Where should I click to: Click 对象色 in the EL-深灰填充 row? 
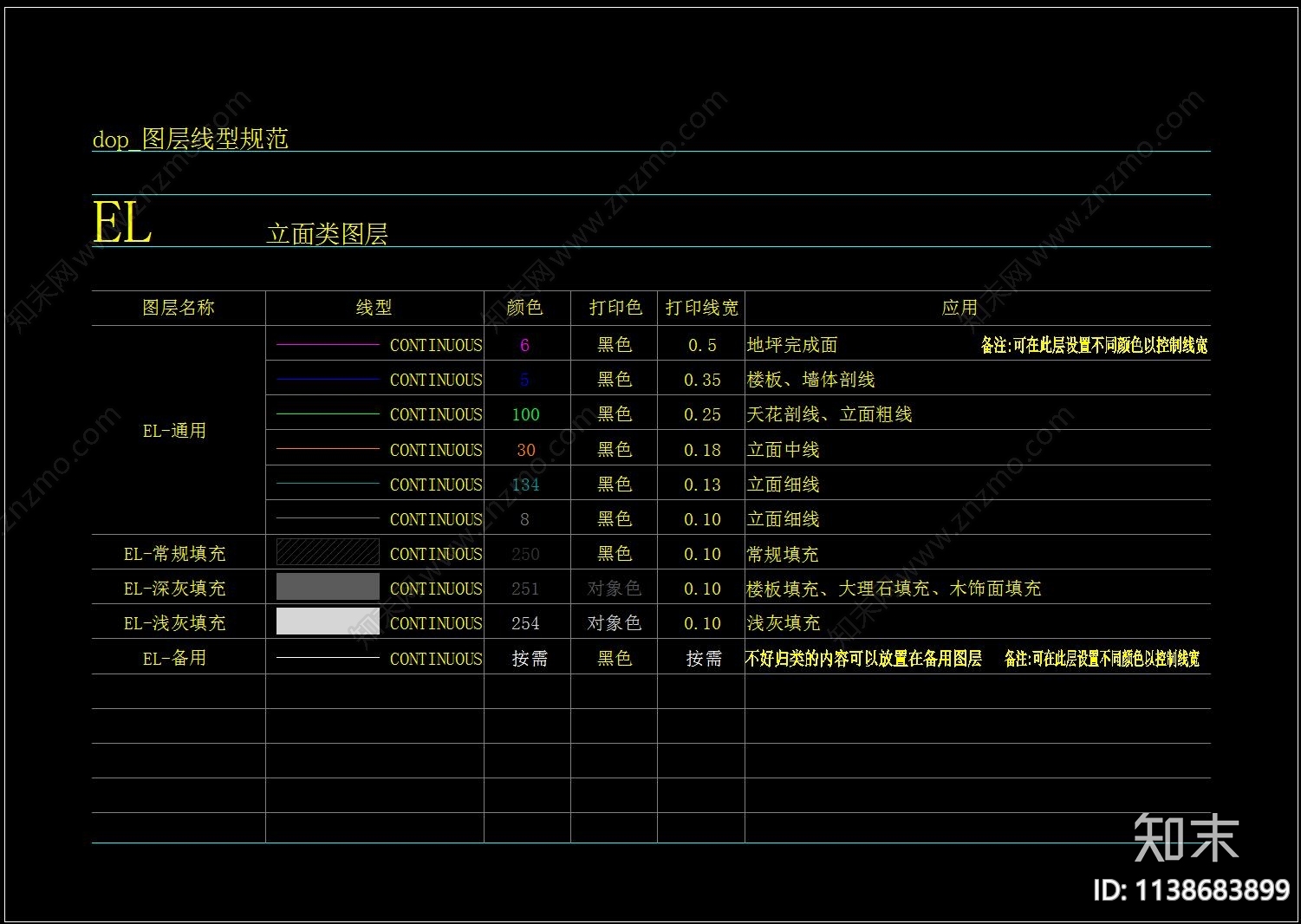pos(615,589)
